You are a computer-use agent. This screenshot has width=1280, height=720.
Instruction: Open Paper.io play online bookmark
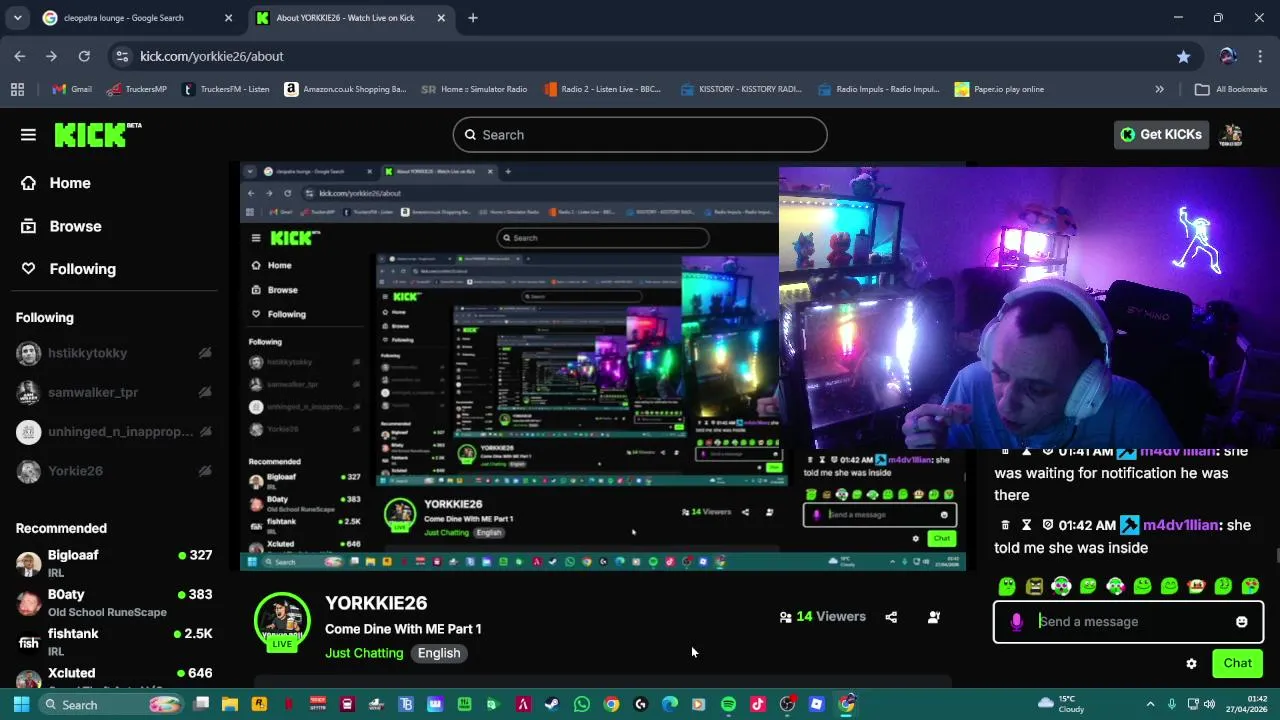click(999, 89)
